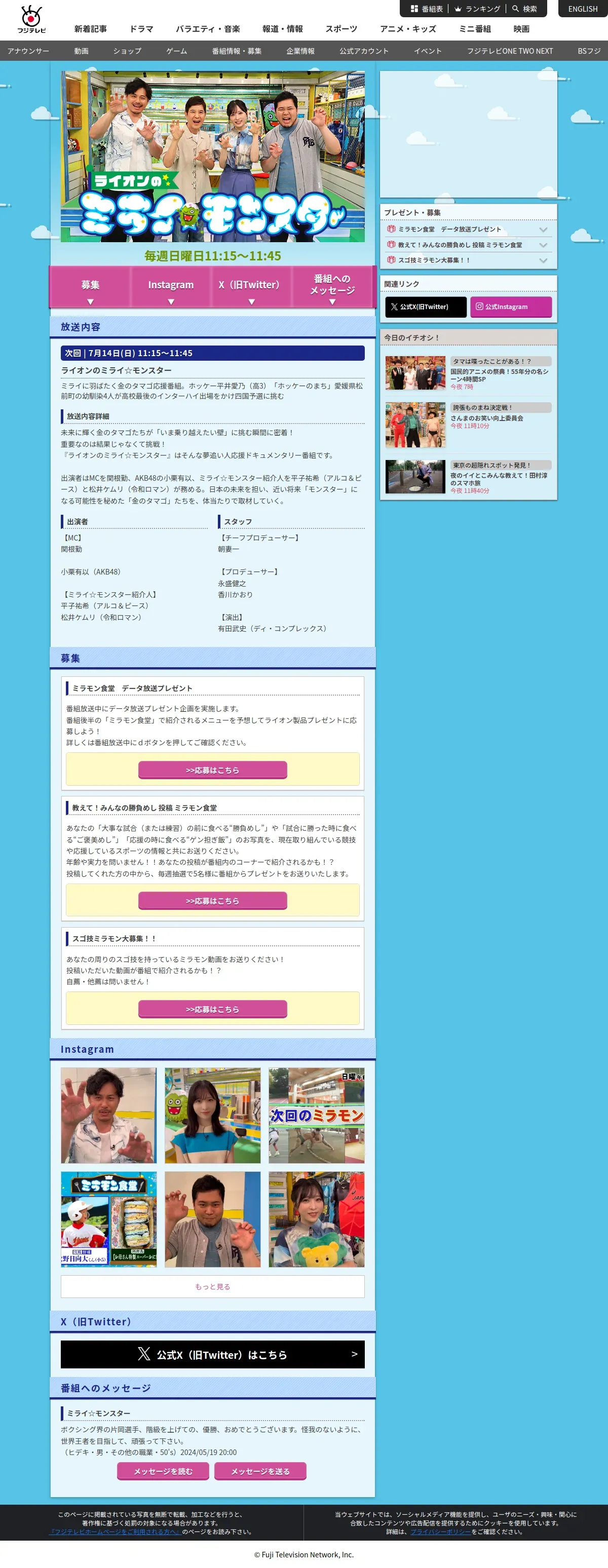The image size is (608, 1568).
Task: Click the Fuji TV logo
Action: pos(31,19)
